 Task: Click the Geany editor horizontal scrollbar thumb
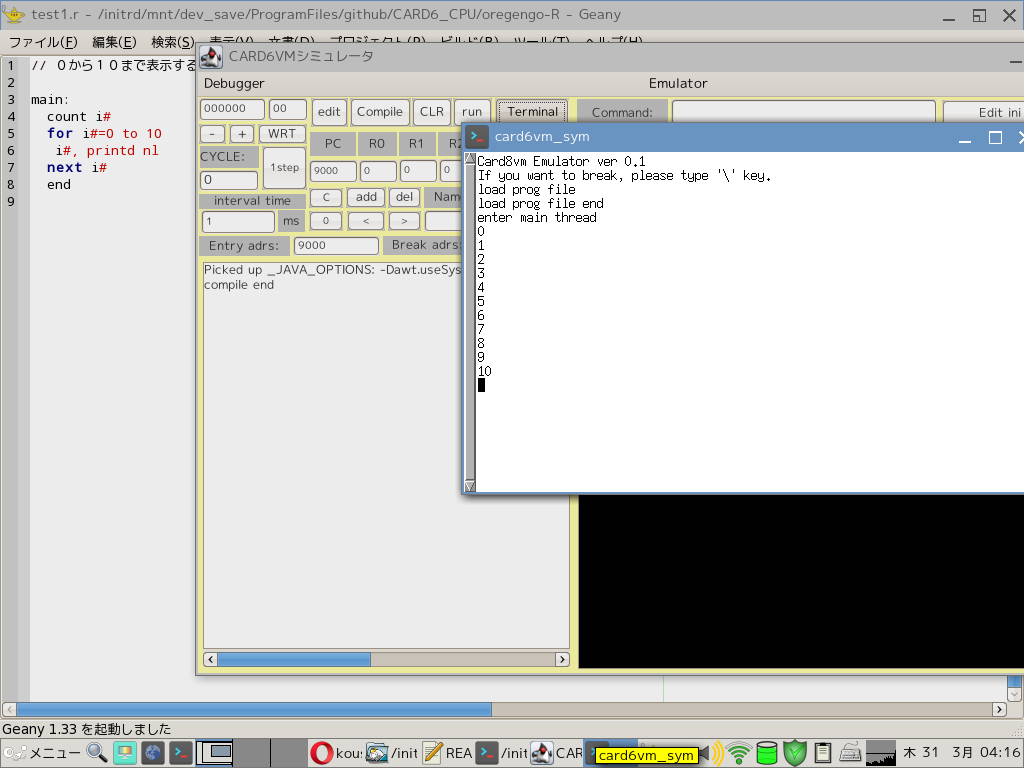click(x=254, y=709)
